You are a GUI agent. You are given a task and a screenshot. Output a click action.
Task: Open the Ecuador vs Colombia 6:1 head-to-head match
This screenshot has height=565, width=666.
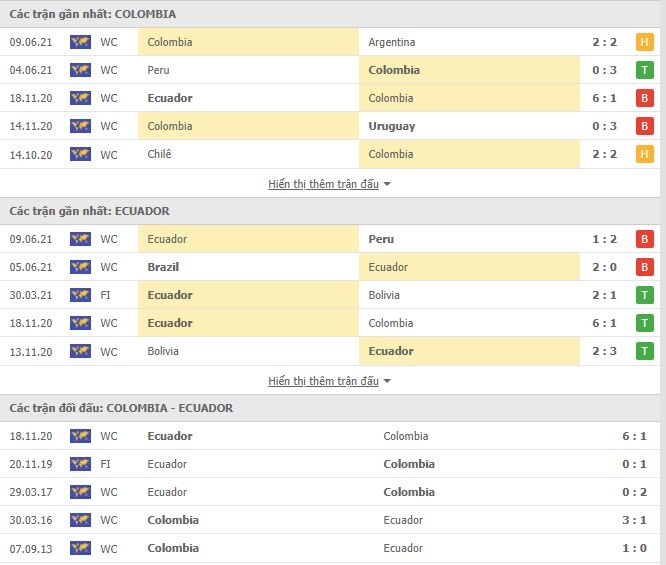click(330, 436)
